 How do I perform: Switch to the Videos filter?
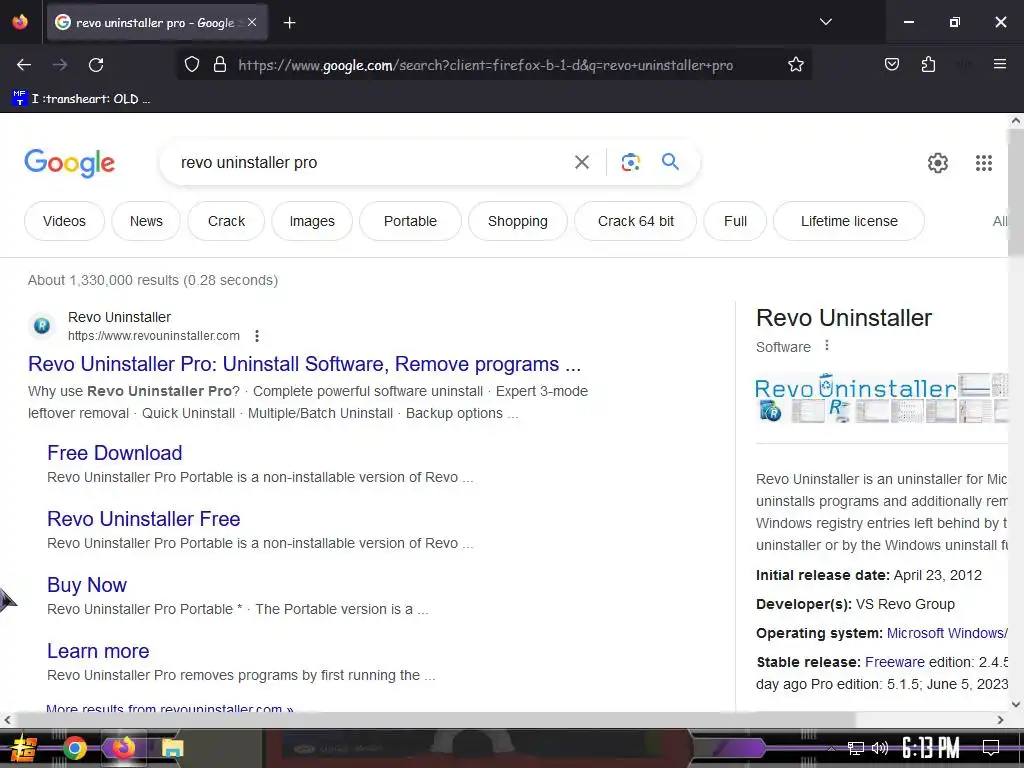pos(64,221)
